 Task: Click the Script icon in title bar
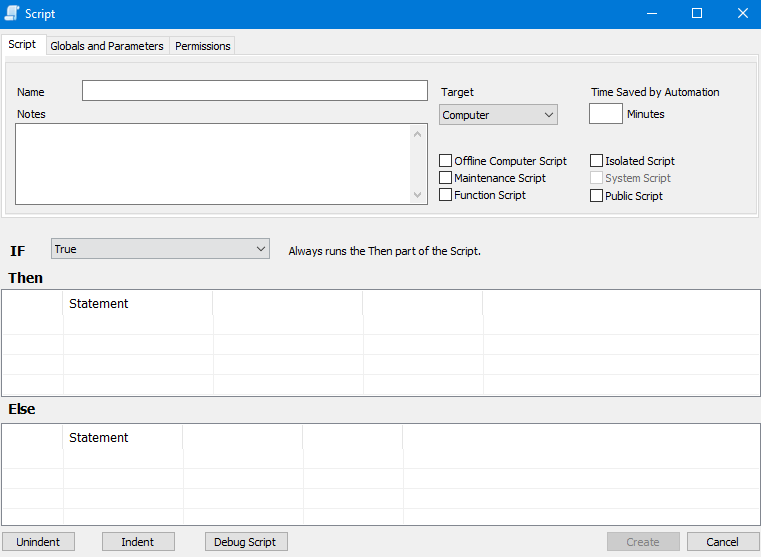pyautogui.click(x=13, y=14)
